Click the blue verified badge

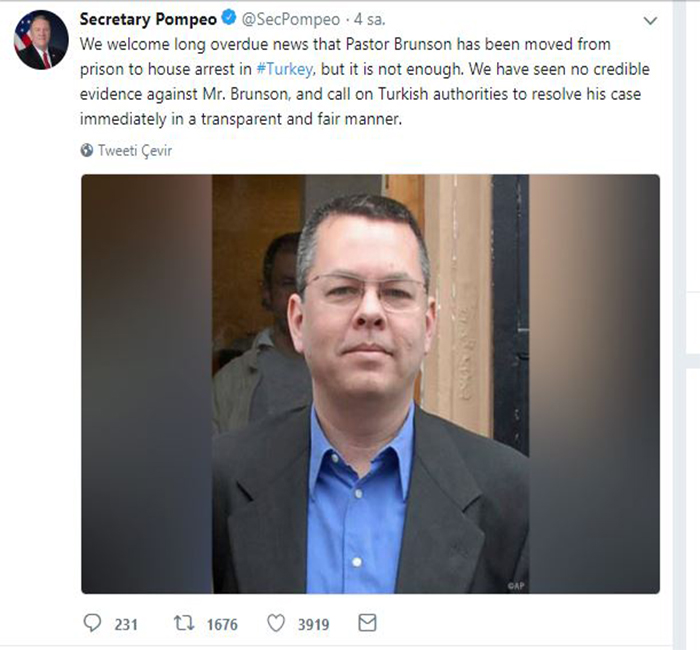[x=229, y=18]
